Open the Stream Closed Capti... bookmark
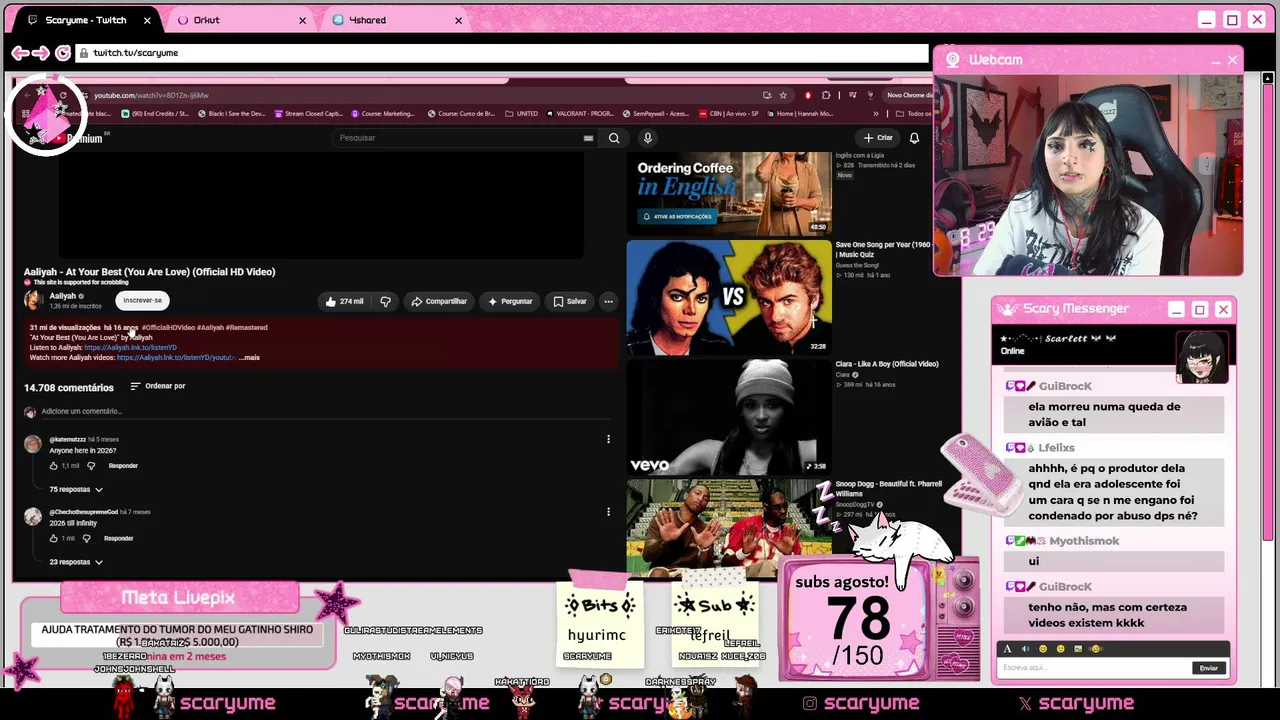Screen dimensions: 1280x720 [308, 114]
